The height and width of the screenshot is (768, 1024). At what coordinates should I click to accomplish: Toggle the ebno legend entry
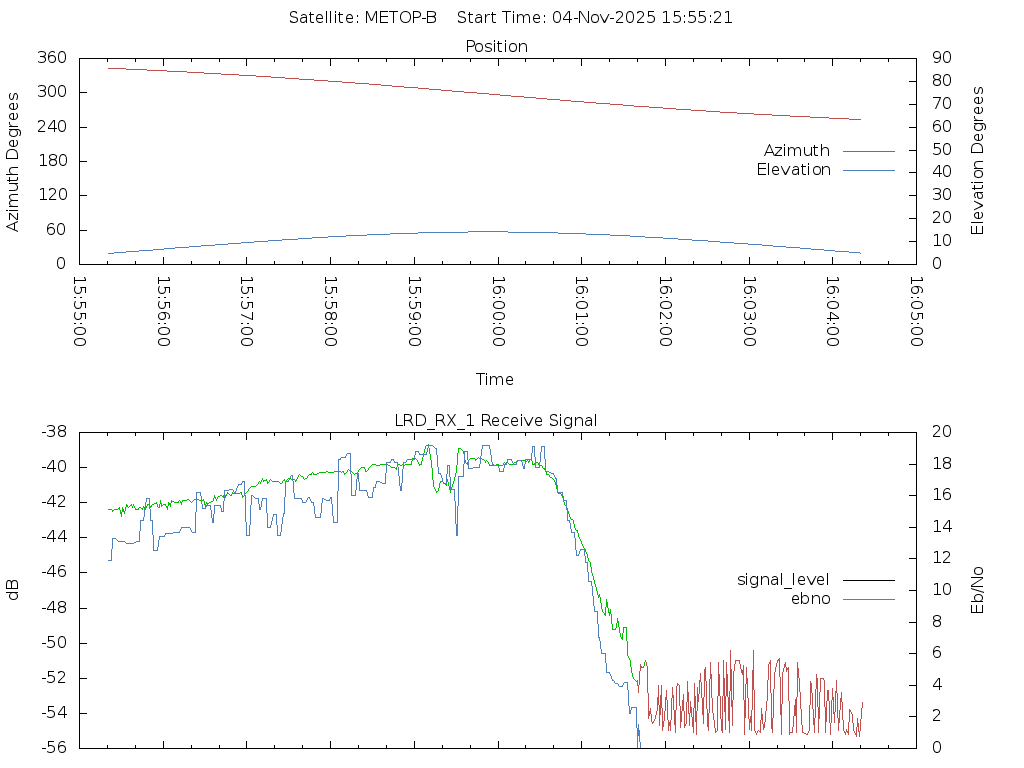[810, 599]
